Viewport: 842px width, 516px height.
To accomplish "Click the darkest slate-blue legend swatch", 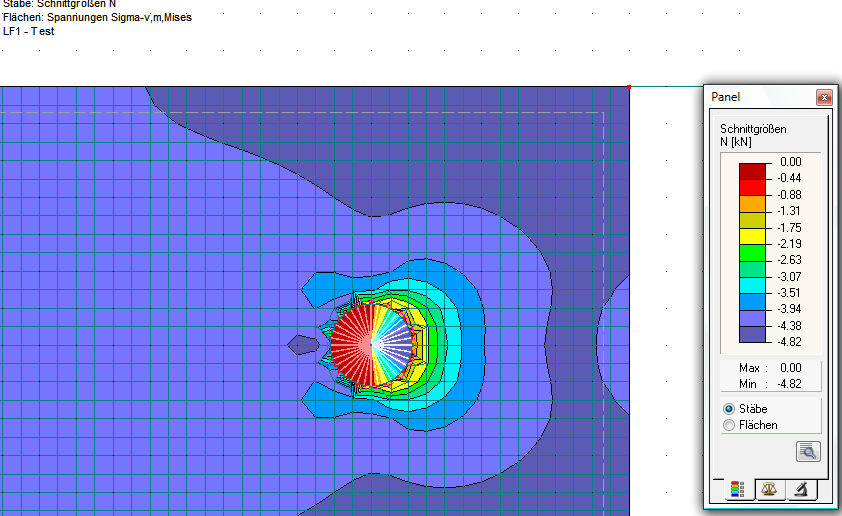I will coord(752,335).
